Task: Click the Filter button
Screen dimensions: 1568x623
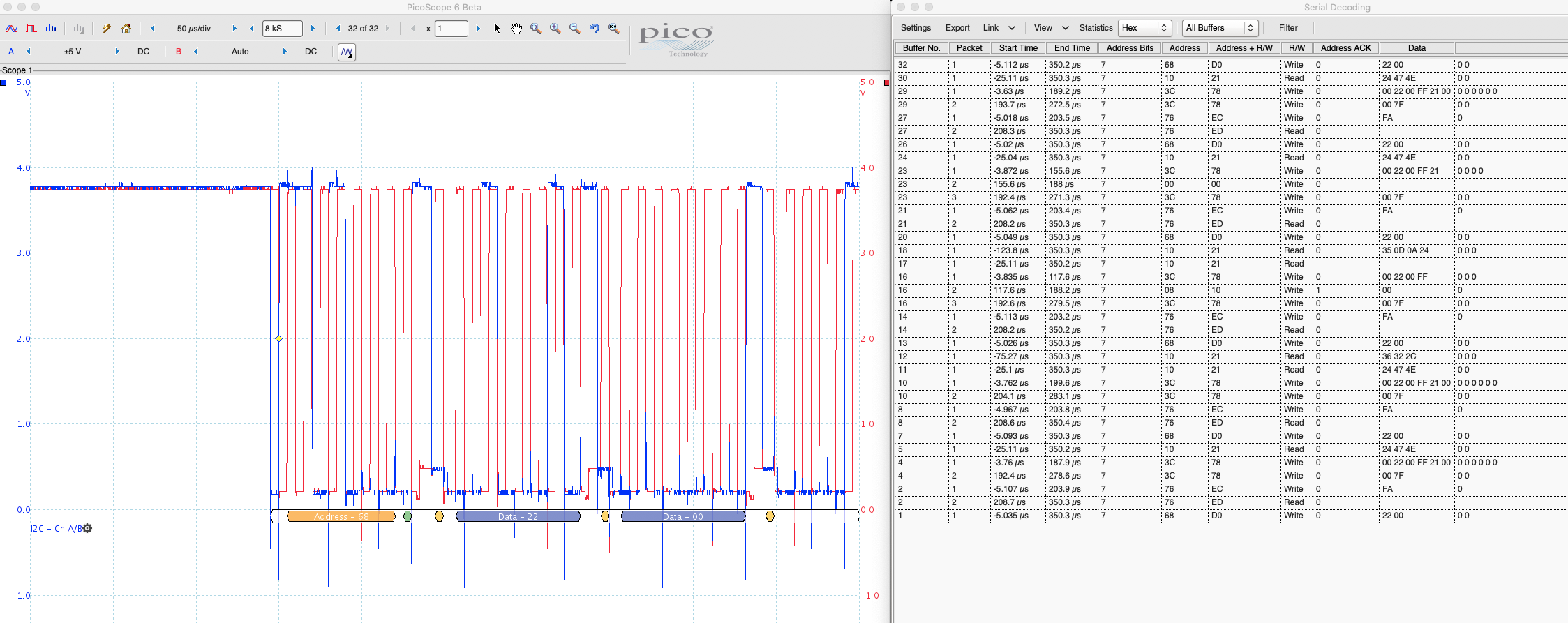Action: coord(1288,28)
